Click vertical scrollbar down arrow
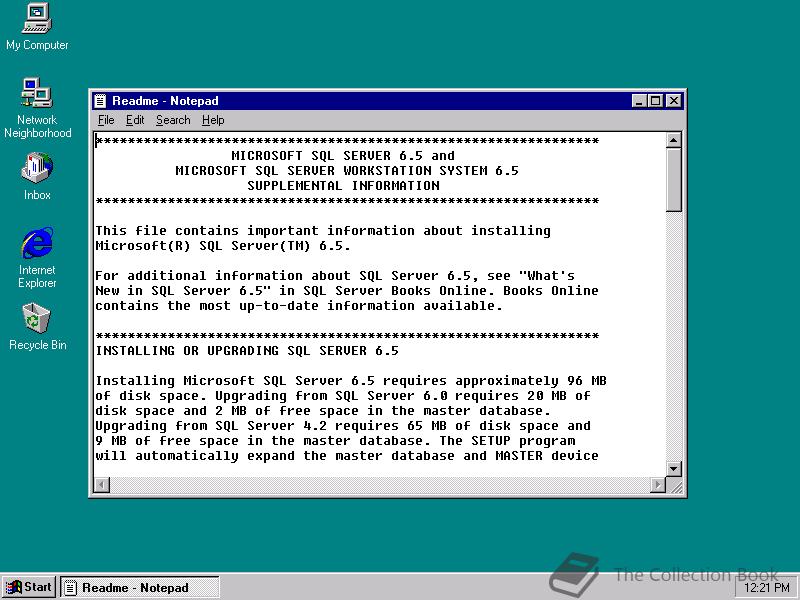 point(673,468)
